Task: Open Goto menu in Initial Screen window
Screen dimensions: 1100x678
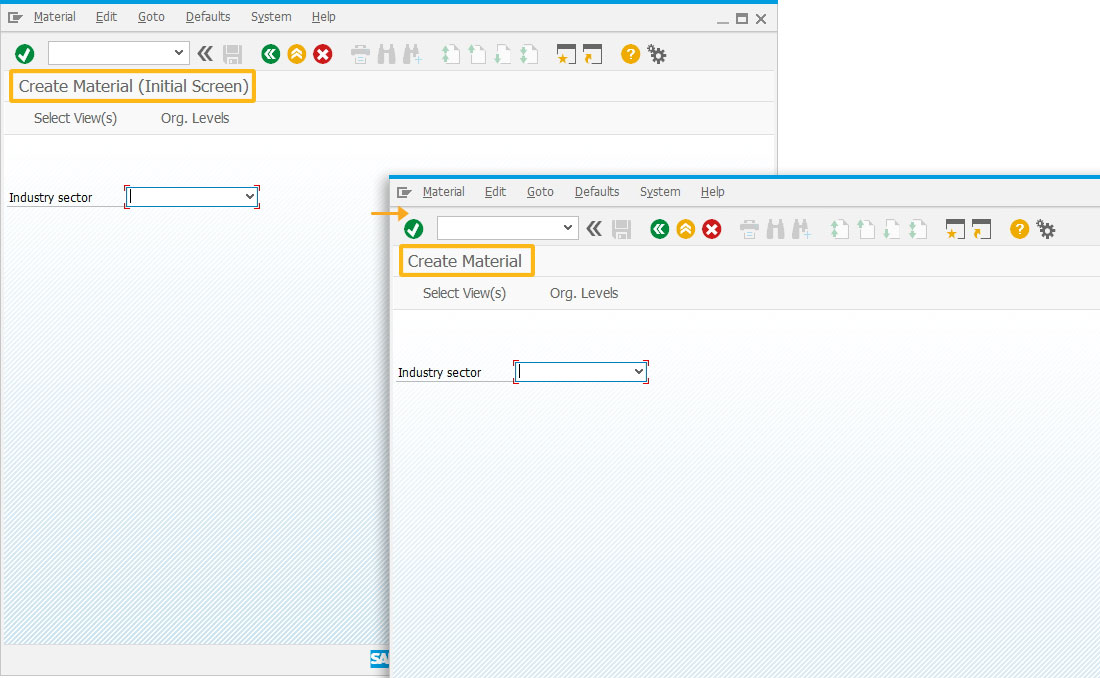Action: pos(152,17)
